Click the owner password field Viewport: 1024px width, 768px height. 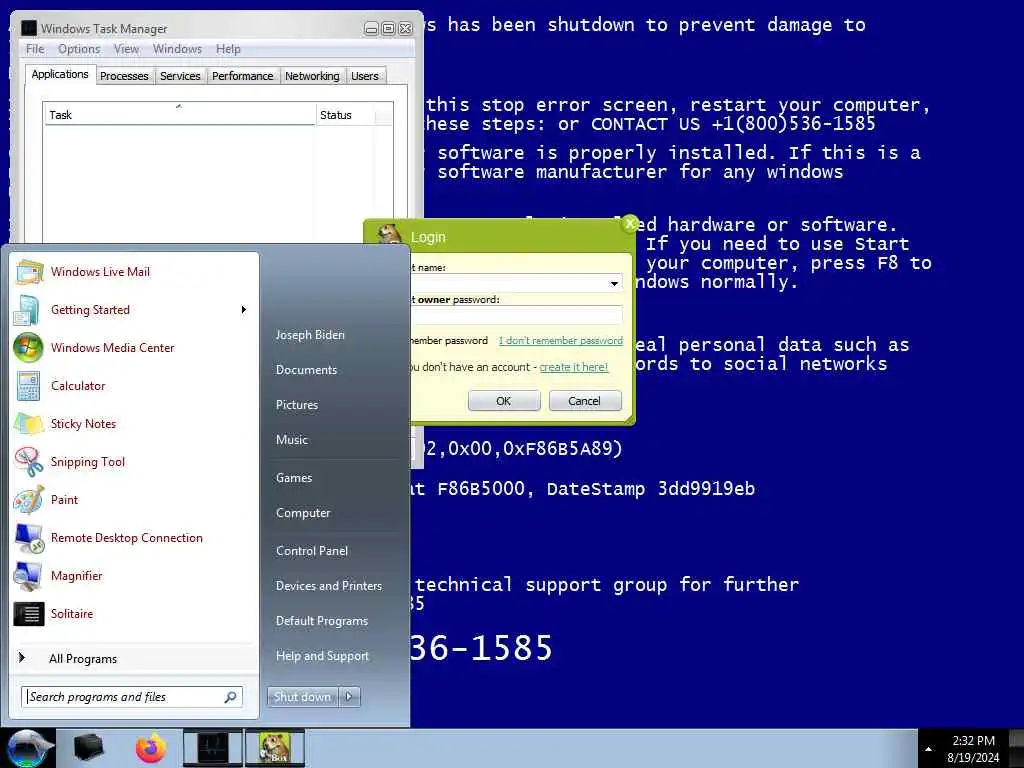tap(516, 316)
